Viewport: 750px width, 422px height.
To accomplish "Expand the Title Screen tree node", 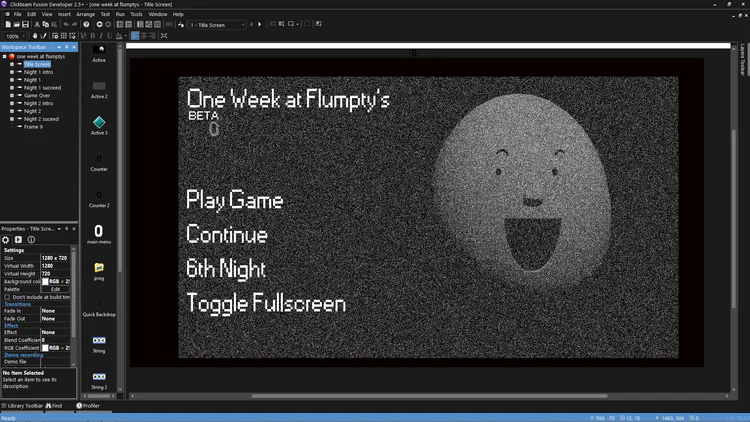I will coord(12,64).
